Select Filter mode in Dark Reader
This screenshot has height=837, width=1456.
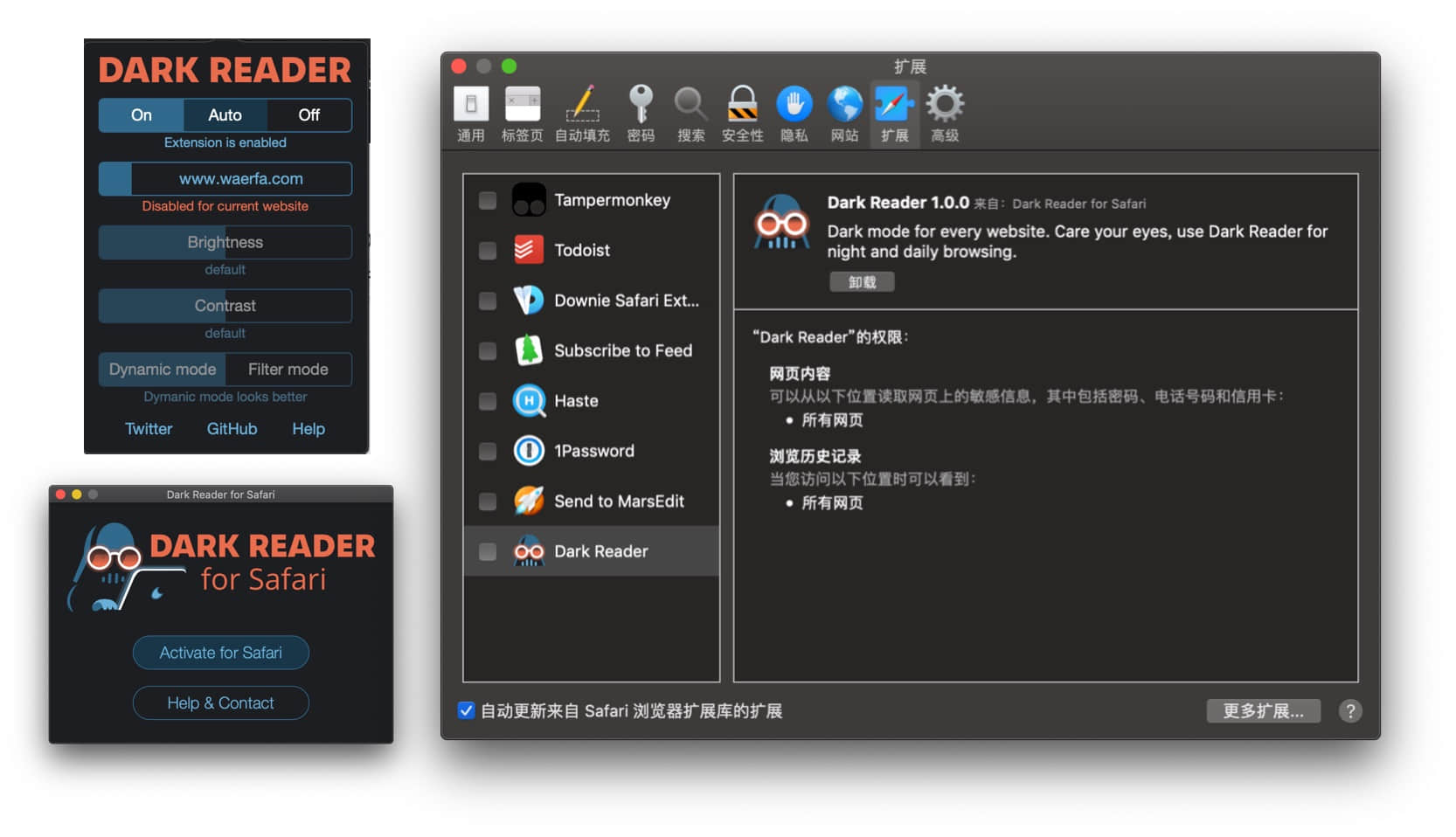pyautogui.click(x=288, y=370)
